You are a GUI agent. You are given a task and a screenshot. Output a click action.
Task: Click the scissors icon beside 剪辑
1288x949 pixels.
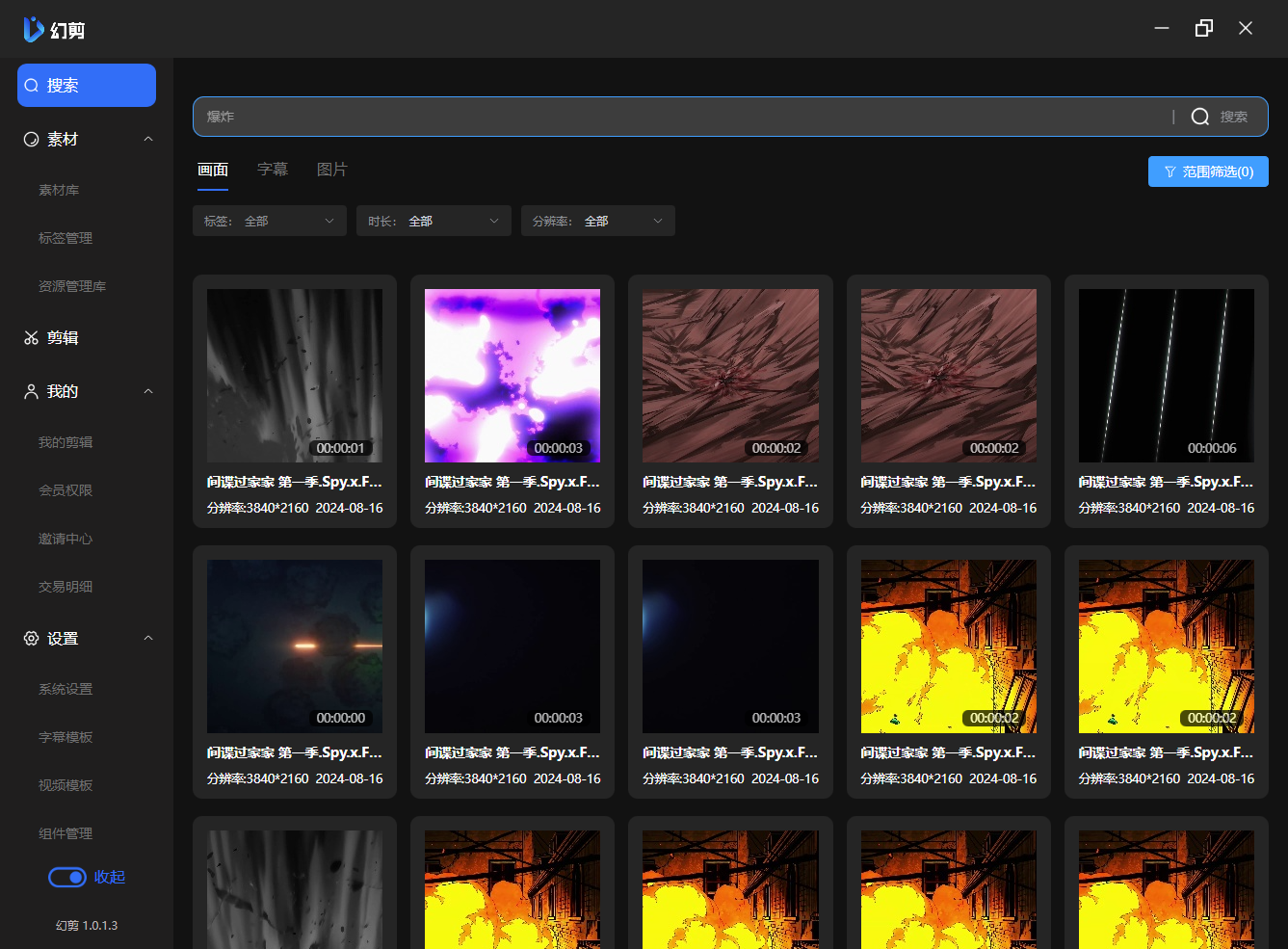pyautogui.click(x=32, y=337)
